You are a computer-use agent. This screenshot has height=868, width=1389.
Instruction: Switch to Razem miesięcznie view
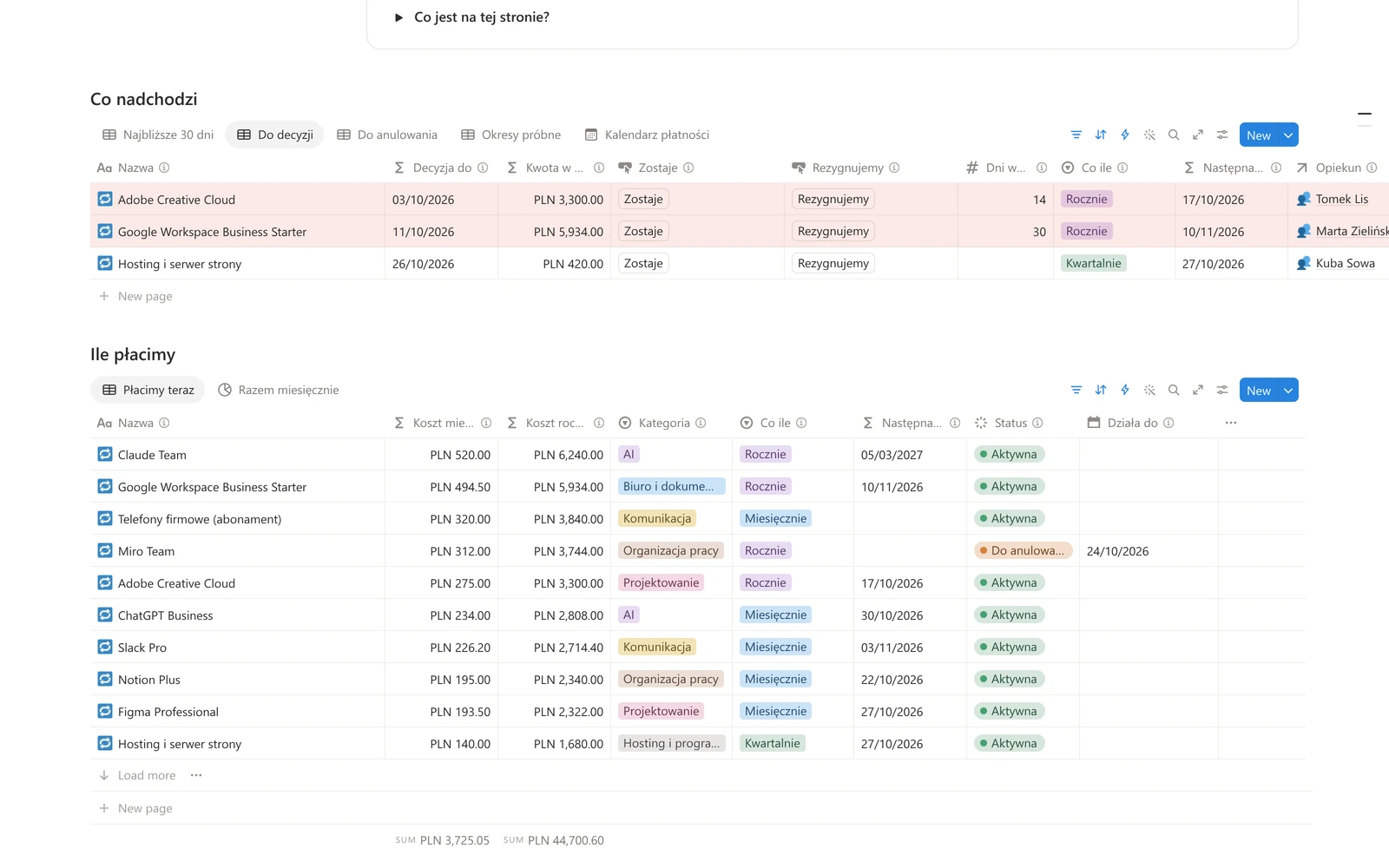pos(279,390)
